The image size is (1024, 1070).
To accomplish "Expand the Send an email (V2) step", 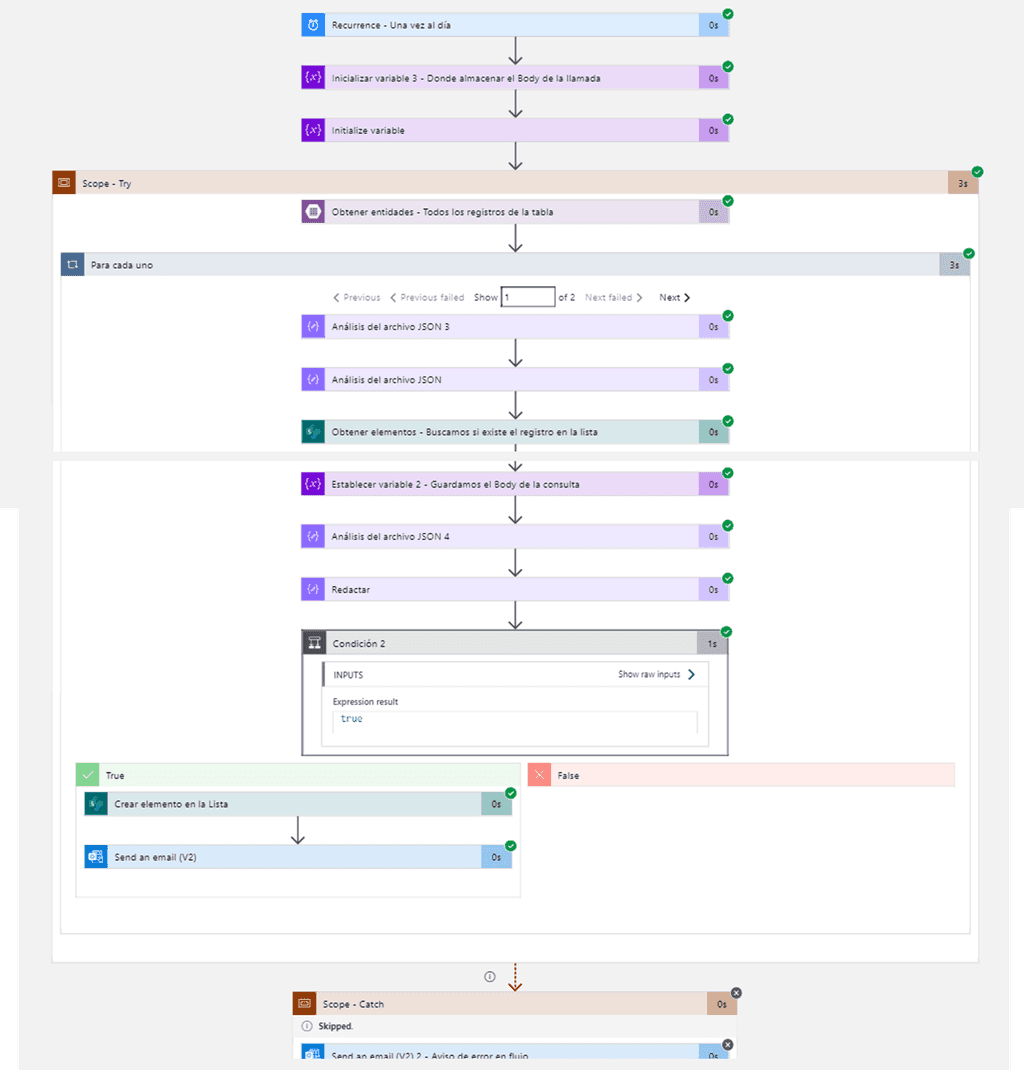I will coord(298,856).
